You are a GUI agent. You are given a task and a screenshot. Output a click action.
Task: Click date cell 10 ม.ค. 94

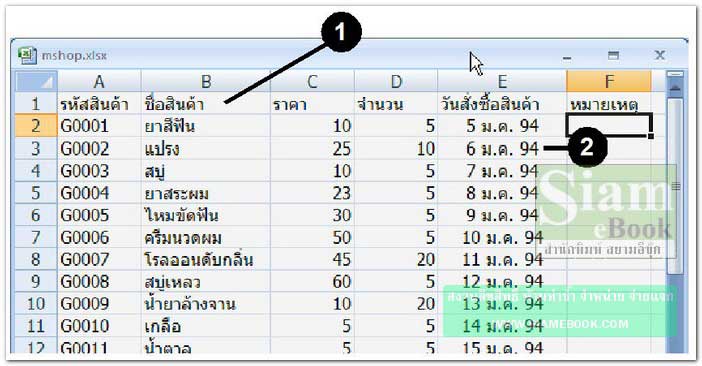(x=502, y=237)
